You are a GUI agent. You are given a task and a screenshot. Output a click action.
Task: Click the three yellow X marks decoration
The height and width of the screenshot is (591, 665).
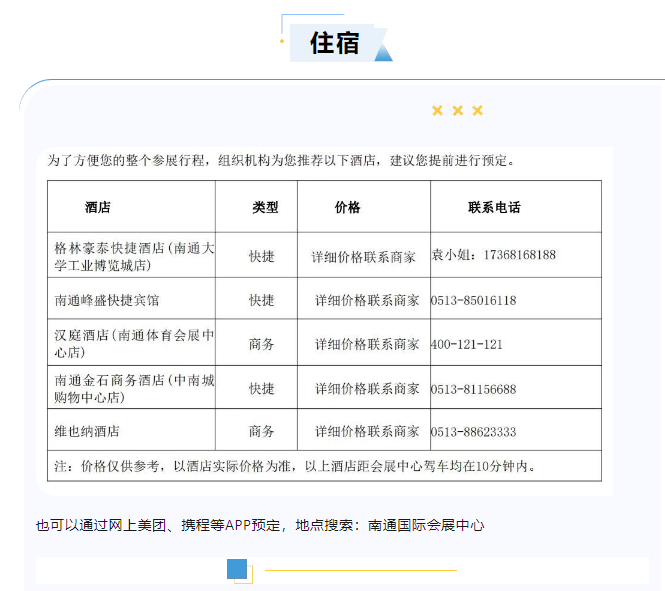pos(457,110)
